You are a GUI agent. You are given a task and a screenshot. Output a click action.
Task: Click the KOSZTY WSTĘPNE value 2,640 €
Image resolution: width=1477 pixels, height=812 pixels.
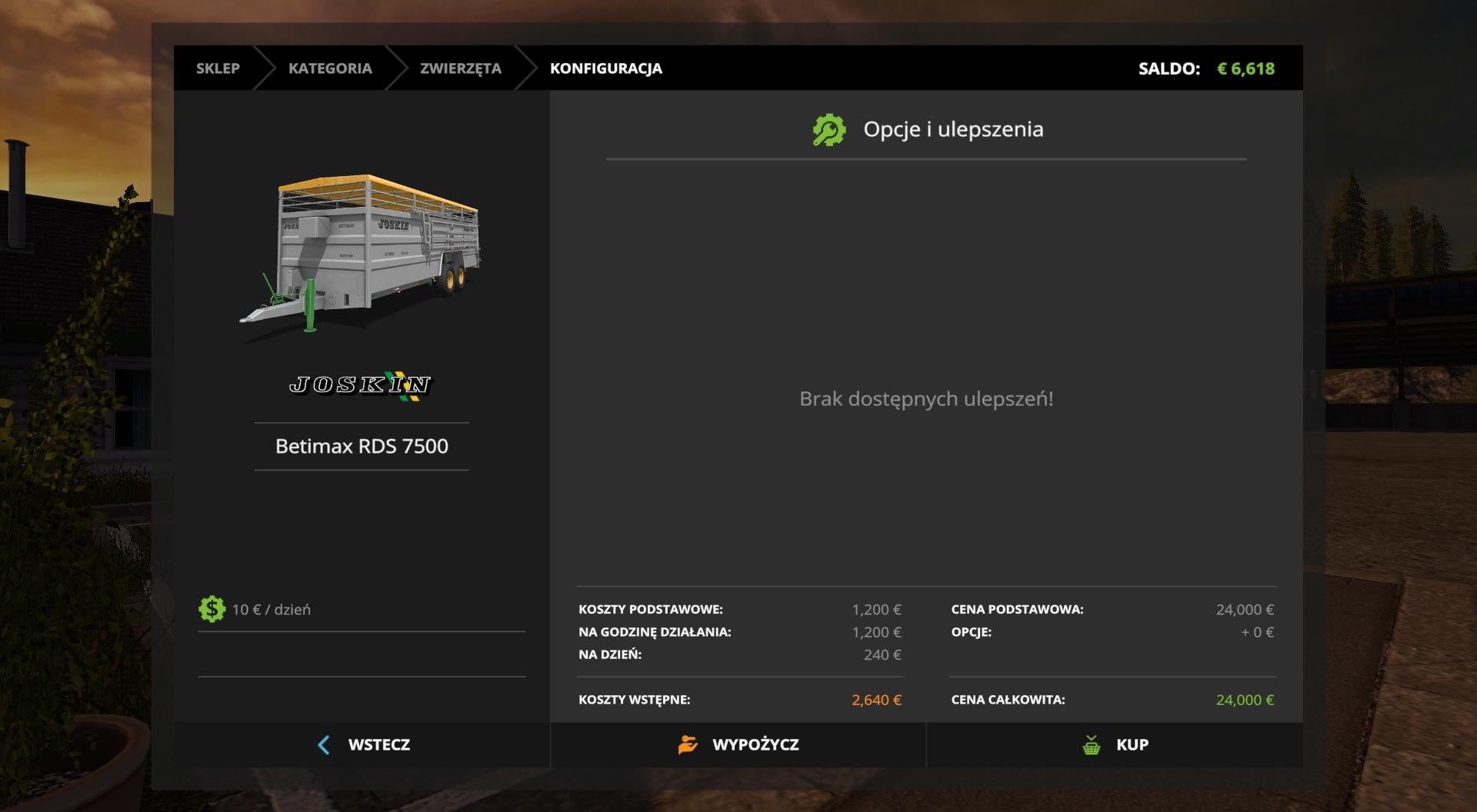pos(876,701)
